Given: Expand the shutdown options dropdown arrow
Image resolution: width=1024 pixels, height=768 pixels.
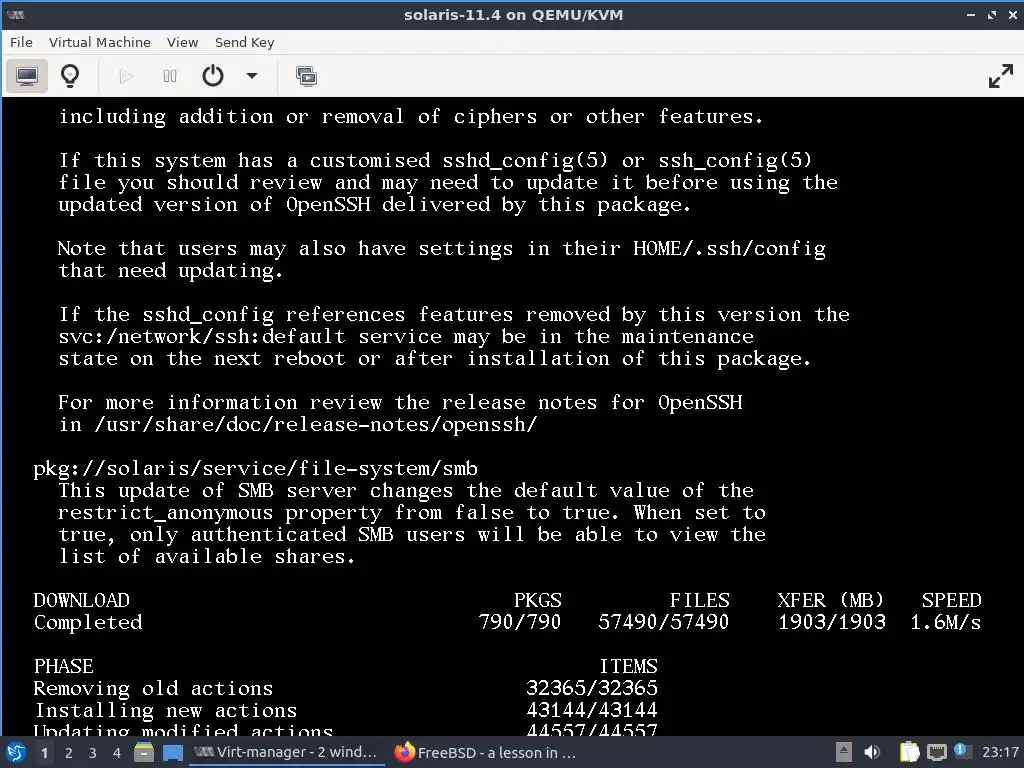Looking at the screenshot, I should tap(251, 76).
